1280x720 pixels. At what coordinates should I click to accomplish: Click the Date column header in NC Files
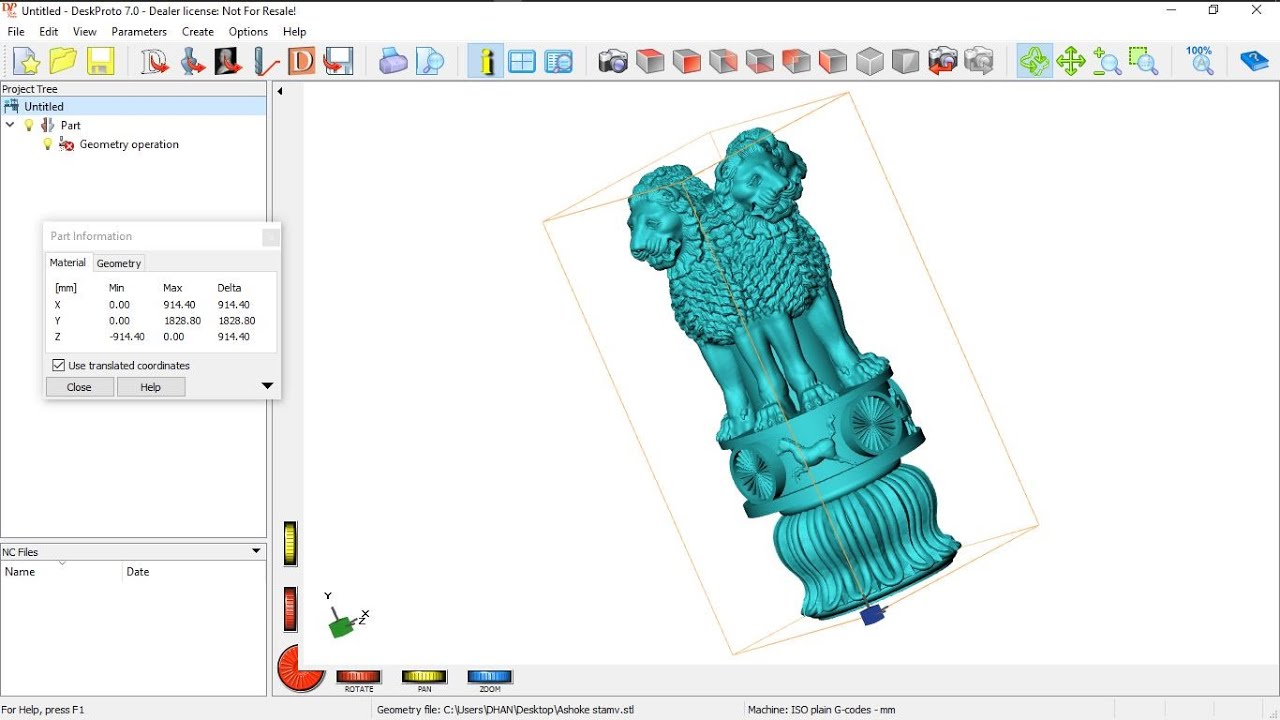tap(194, 572)
